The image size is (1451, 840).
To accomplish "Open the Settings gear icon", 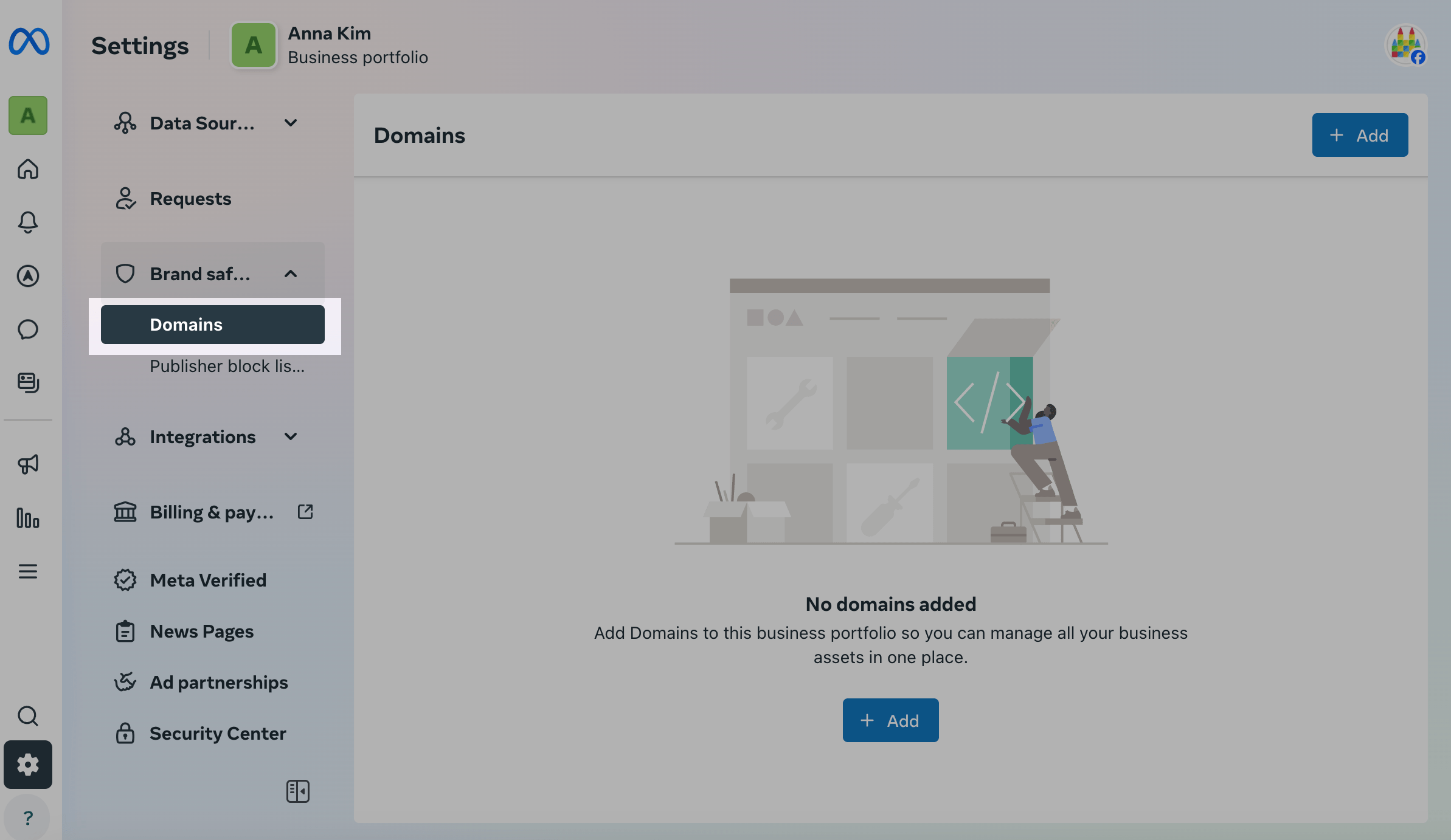I will [28, 765].
